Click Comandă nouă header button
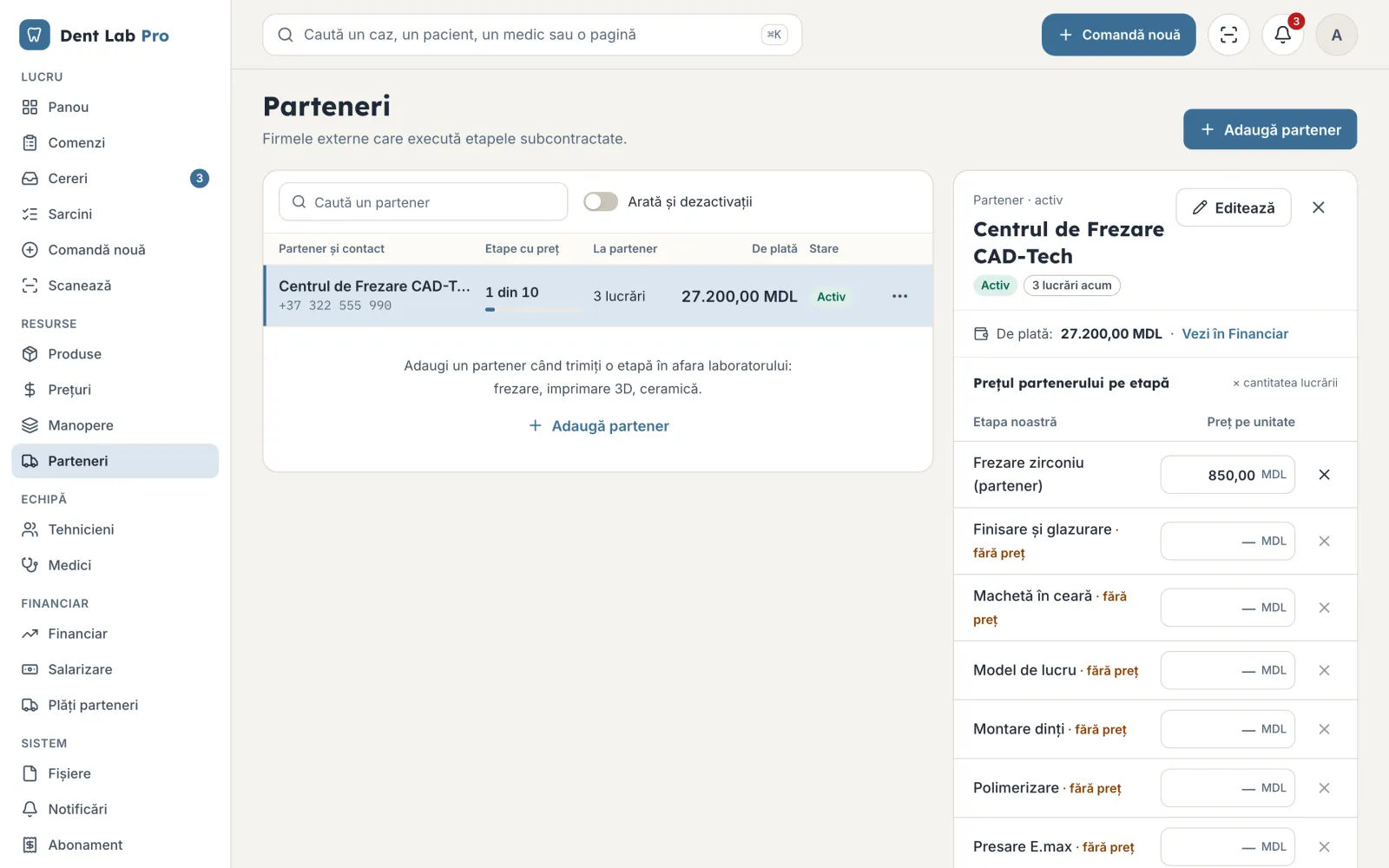 click(x=1118, y=35)
